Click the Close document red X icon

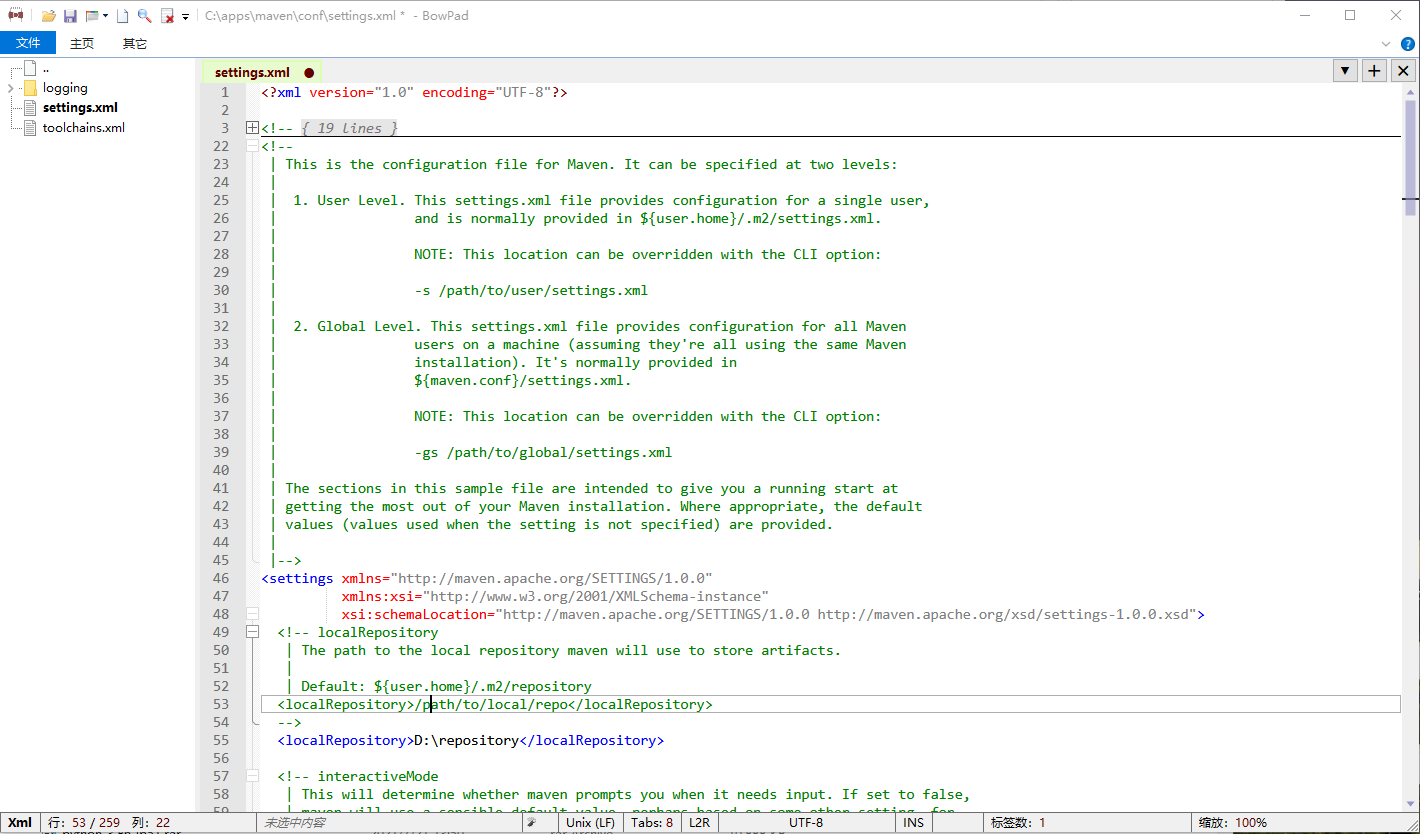[168, 16]
